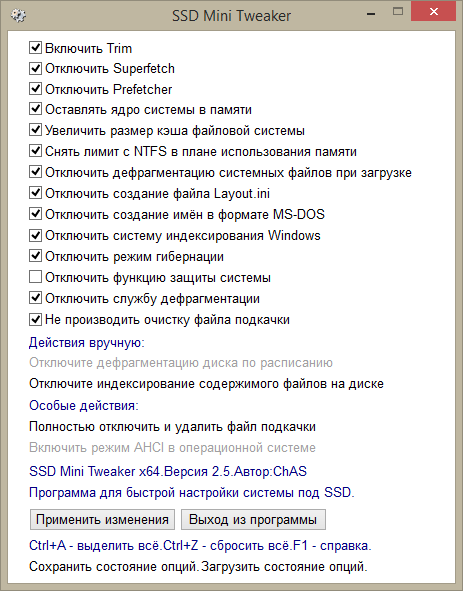Uncheck Отключить службу дефрагментации
Screen dimensions: 463x591
pos(35,298)
